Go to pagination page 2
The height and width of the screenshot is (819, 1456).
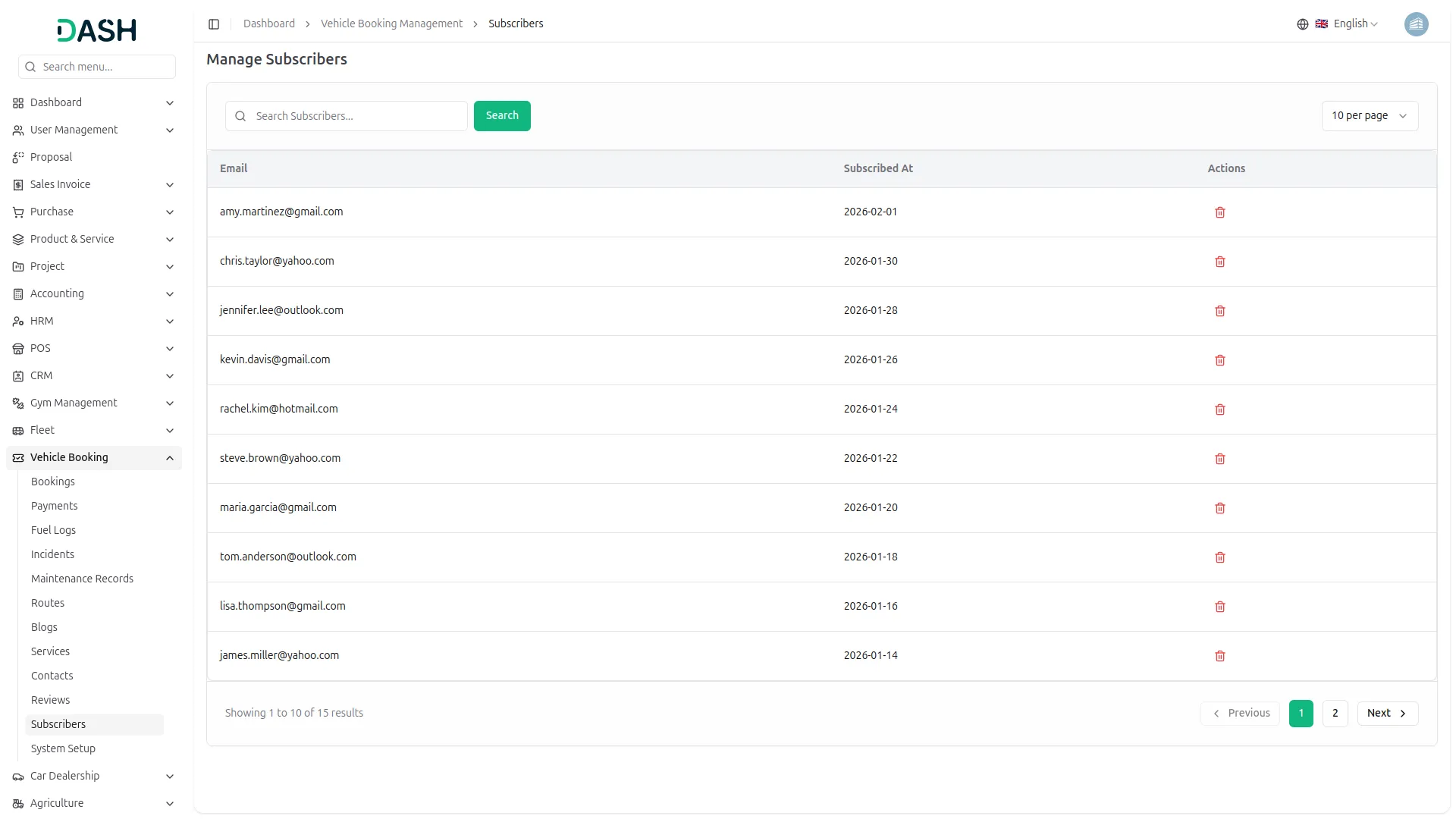(x=1335, y=714)
